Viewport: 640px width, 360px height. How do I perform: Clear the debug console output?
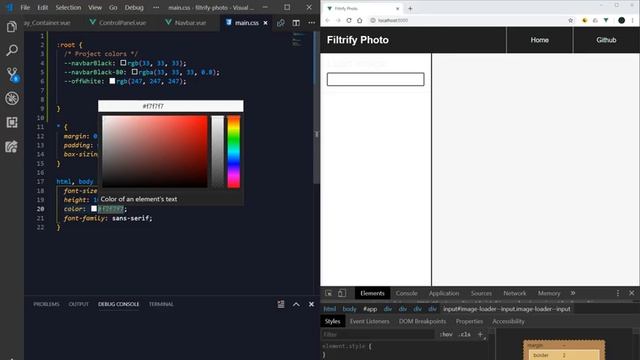281,304
